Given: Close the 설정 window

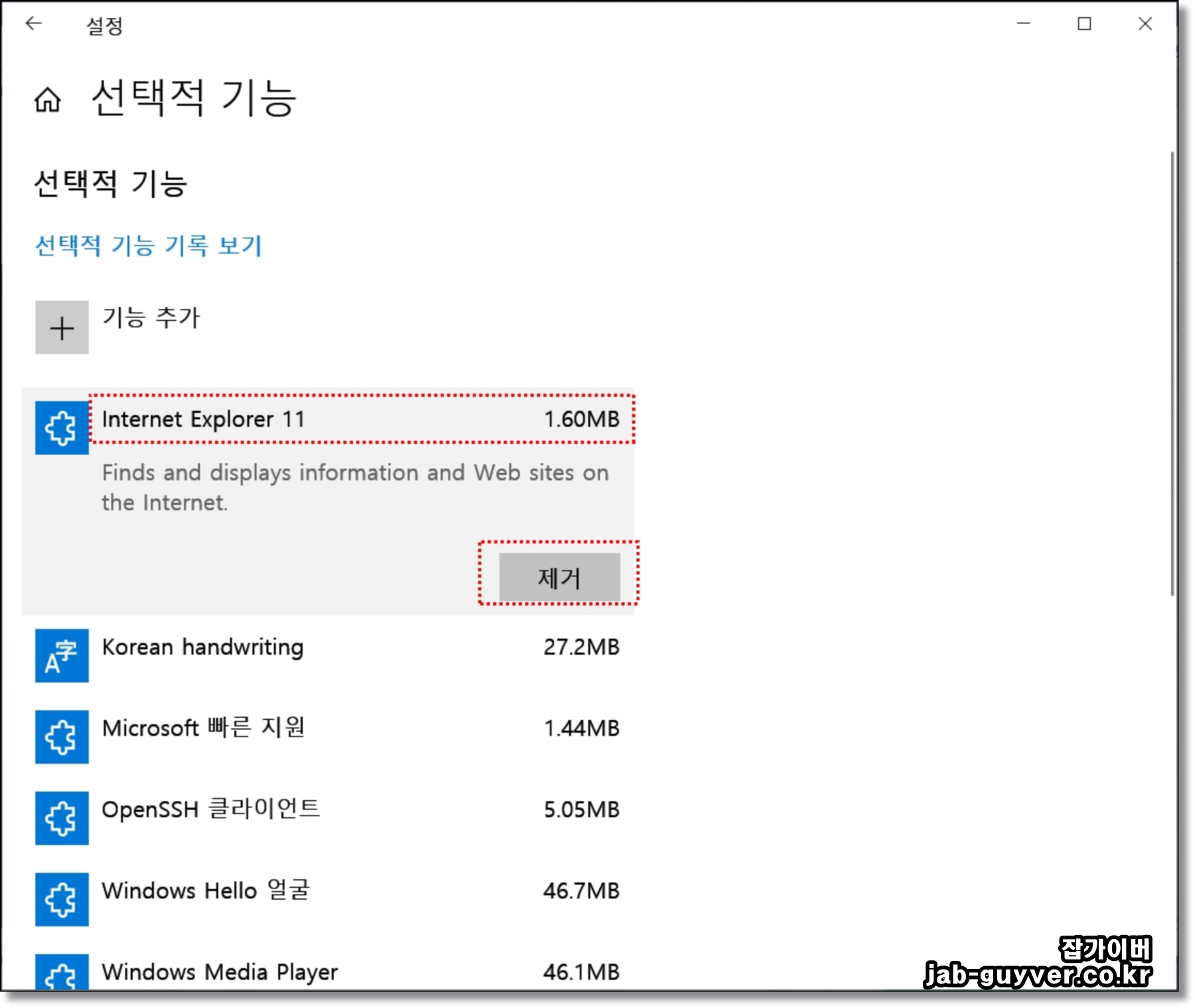Looking at the screenshot, I should pos(1145,24).
